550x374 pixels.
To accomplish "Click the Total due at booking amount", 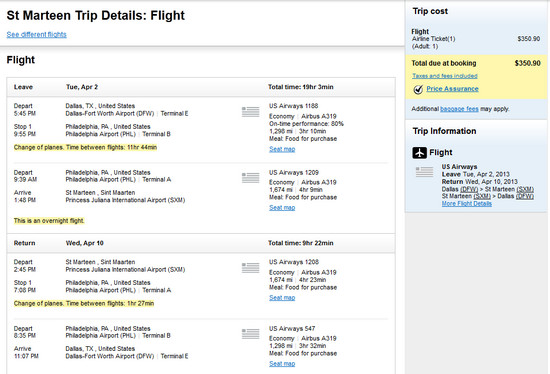I will (528, 63).
